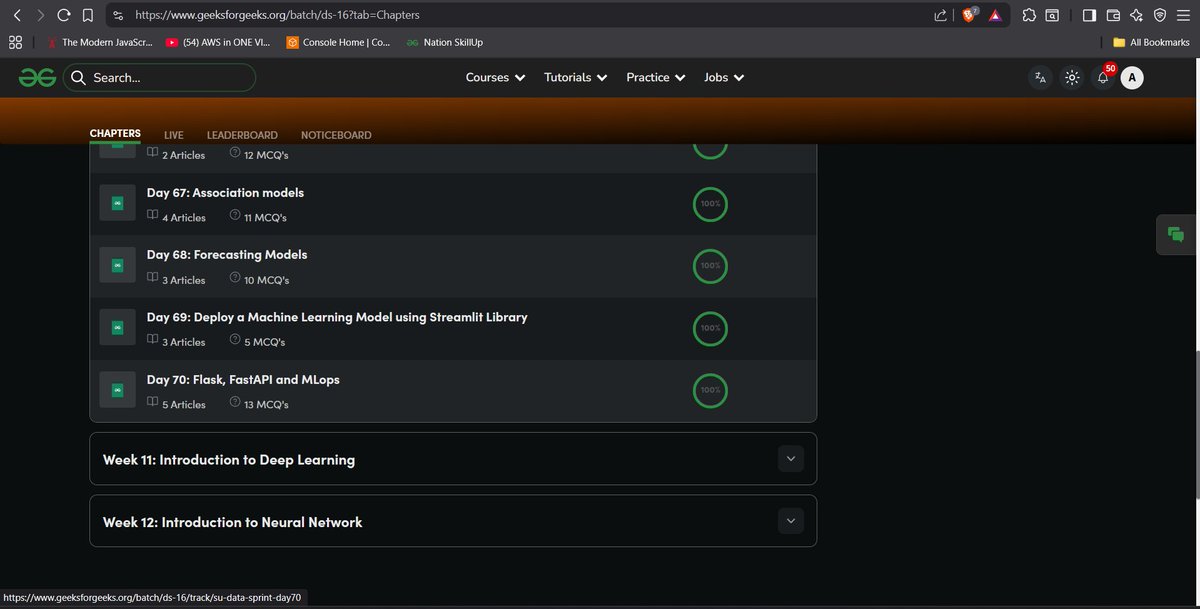Expand Week 12 chevron
The width and height of the screenshot is (1200, 609).
pos(791,521)
